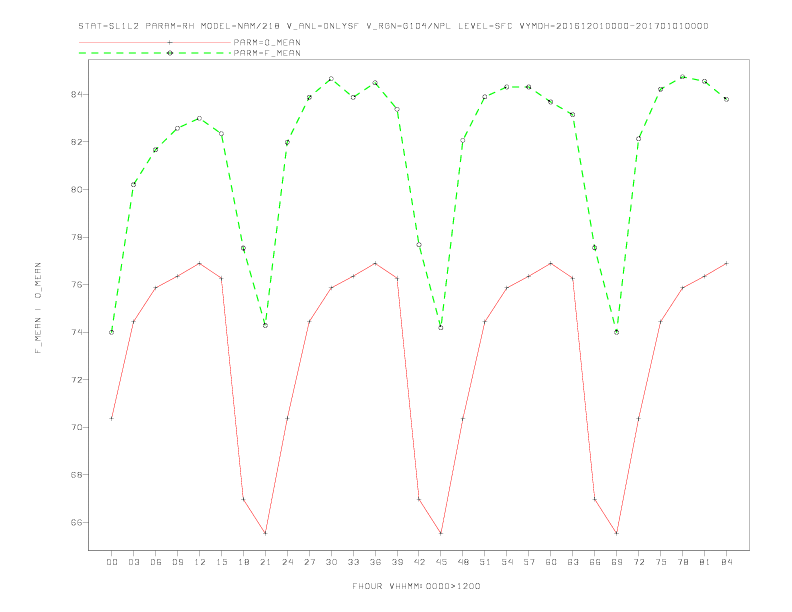Select the green F_MEAN low point at hour 69
792x612 pixels.
coord(617,332)
